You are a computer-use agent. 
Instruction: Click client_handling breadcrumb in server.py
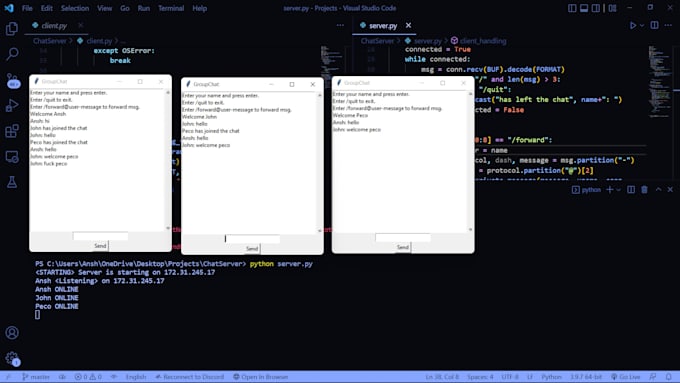(483, 41)
